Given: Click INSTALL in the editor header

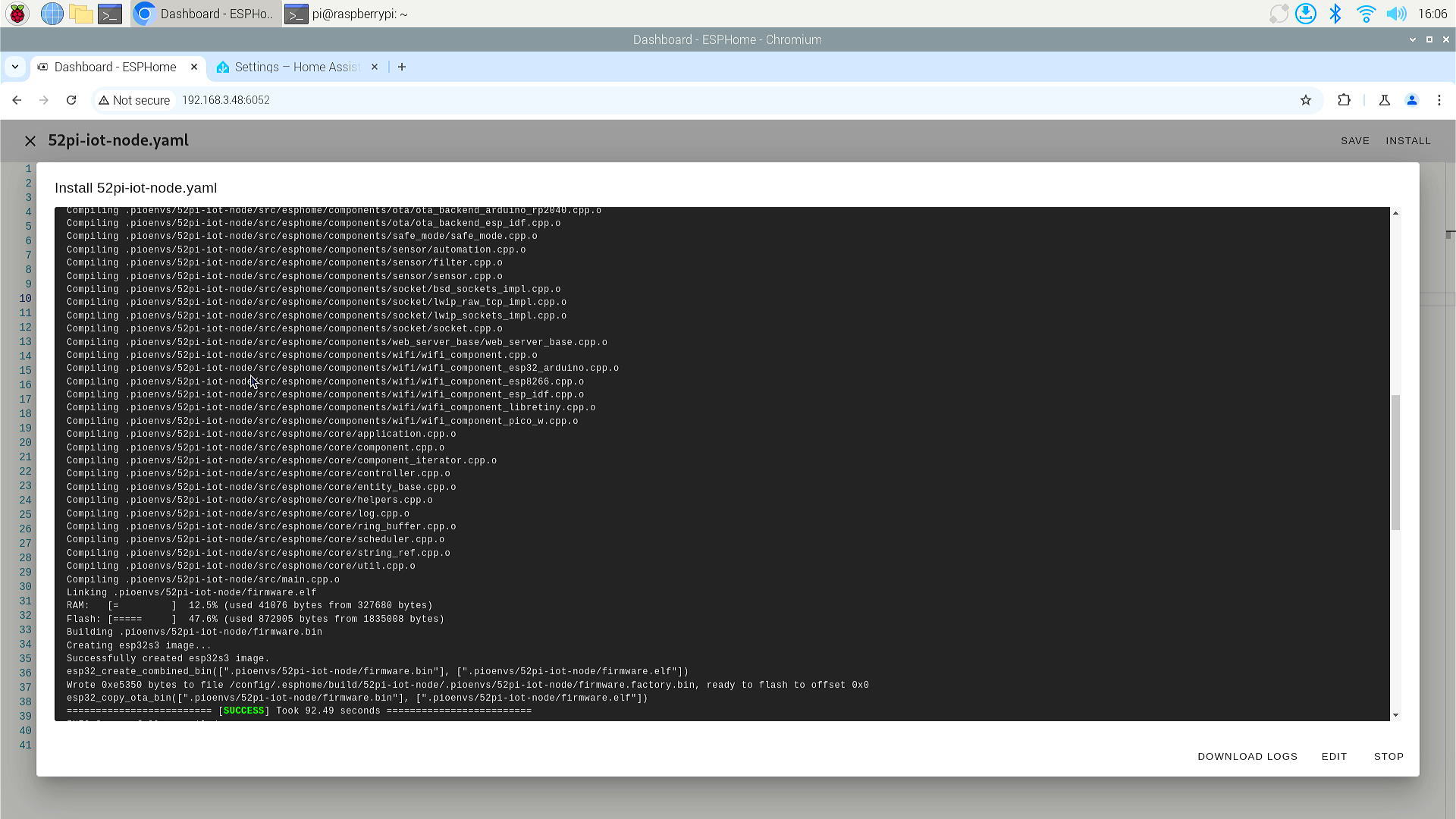Looking at the screenshot, I should (x=1408, y=141).
